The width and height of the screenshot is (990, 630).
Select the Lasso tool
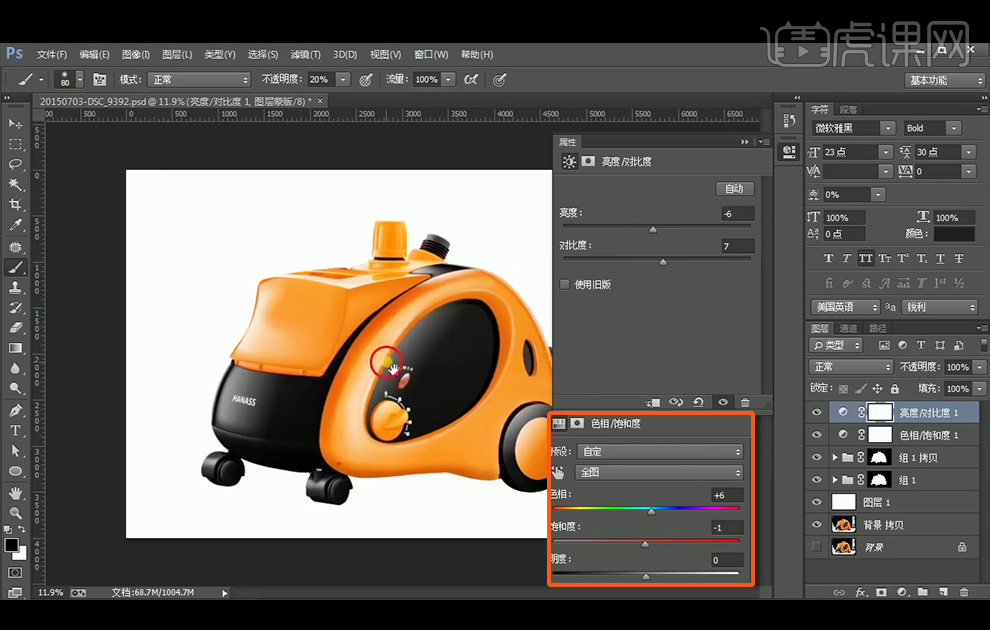coord(16,164)
